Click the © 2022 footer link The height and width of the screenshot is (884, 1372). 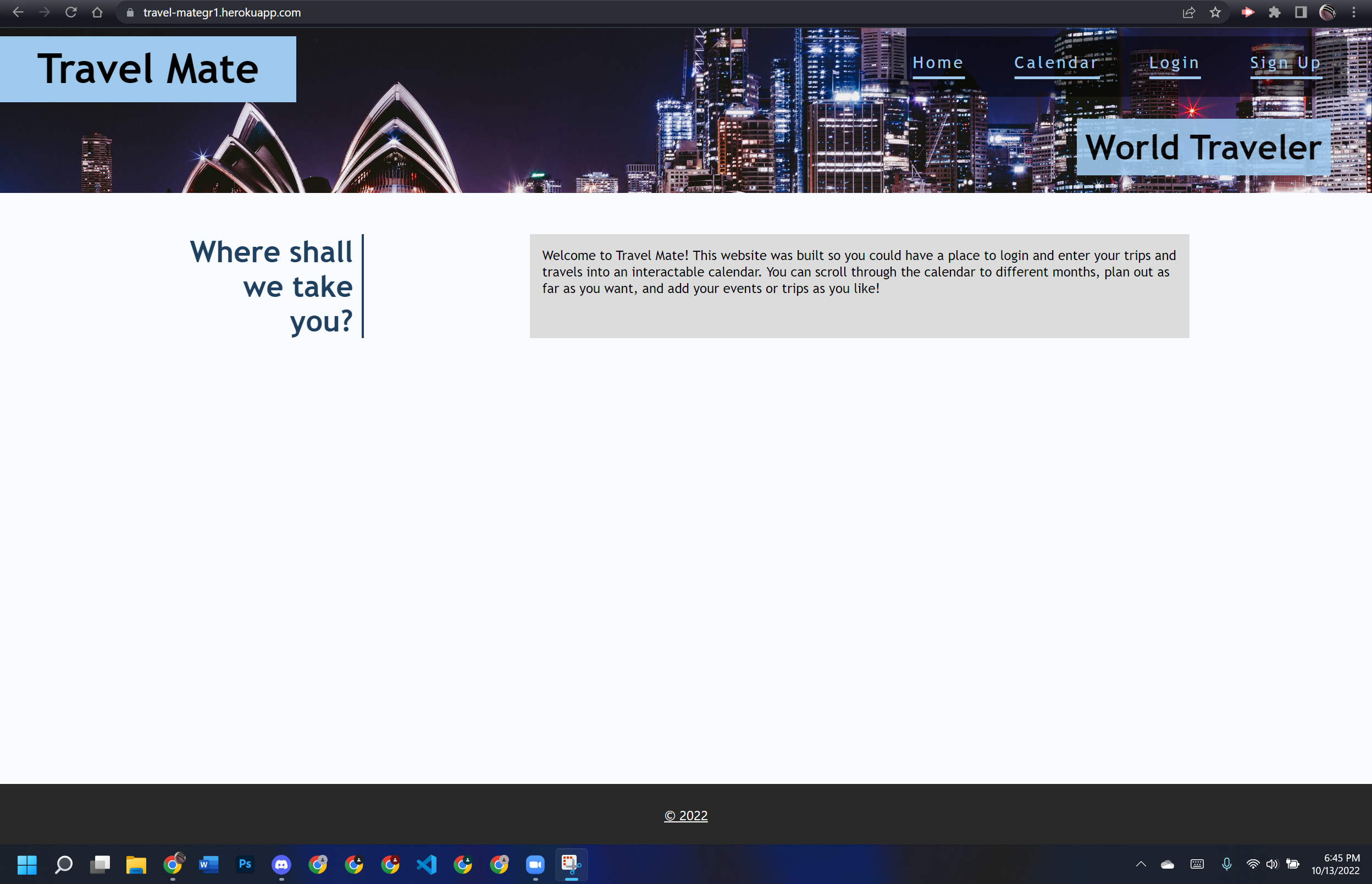(685, 815)
